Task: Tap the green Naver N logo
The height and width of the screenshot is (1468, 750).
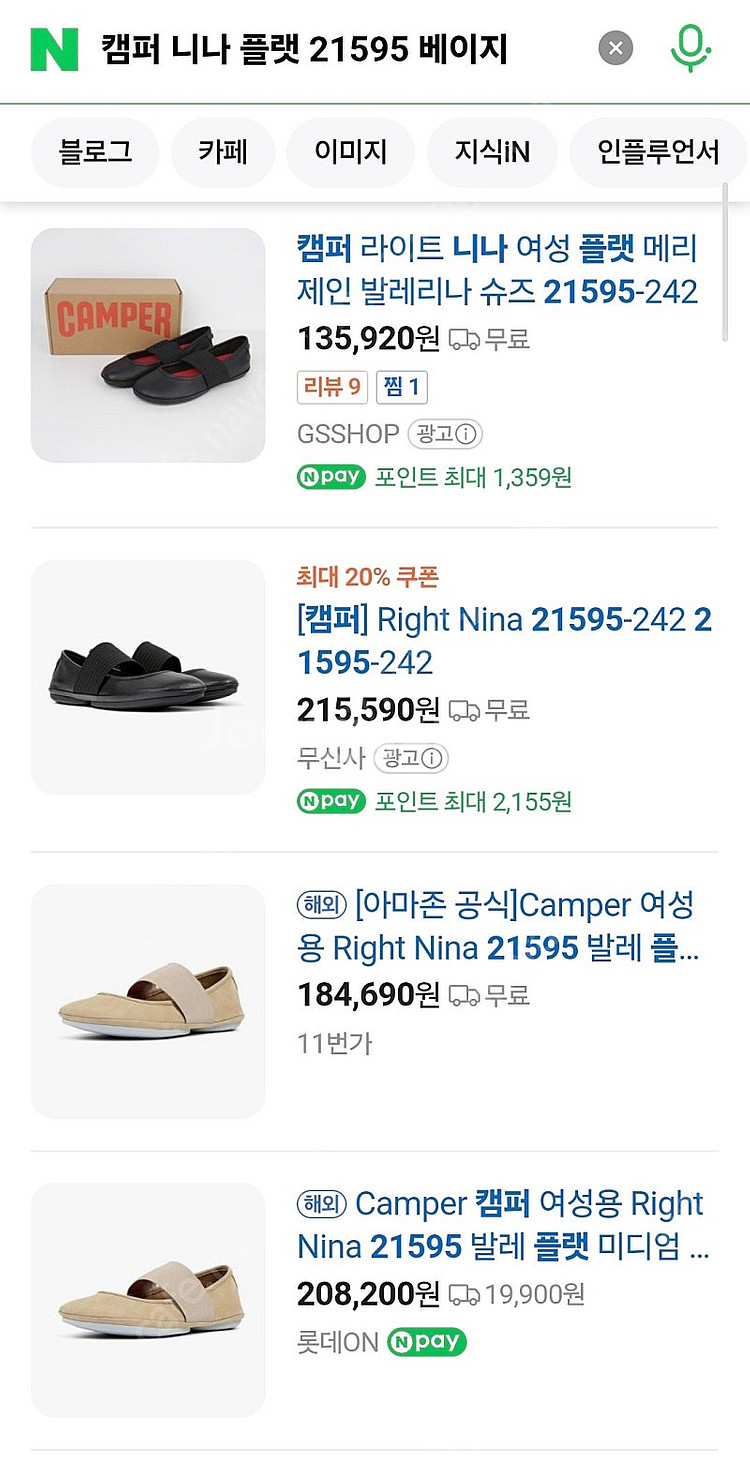Action: point(54,48)
